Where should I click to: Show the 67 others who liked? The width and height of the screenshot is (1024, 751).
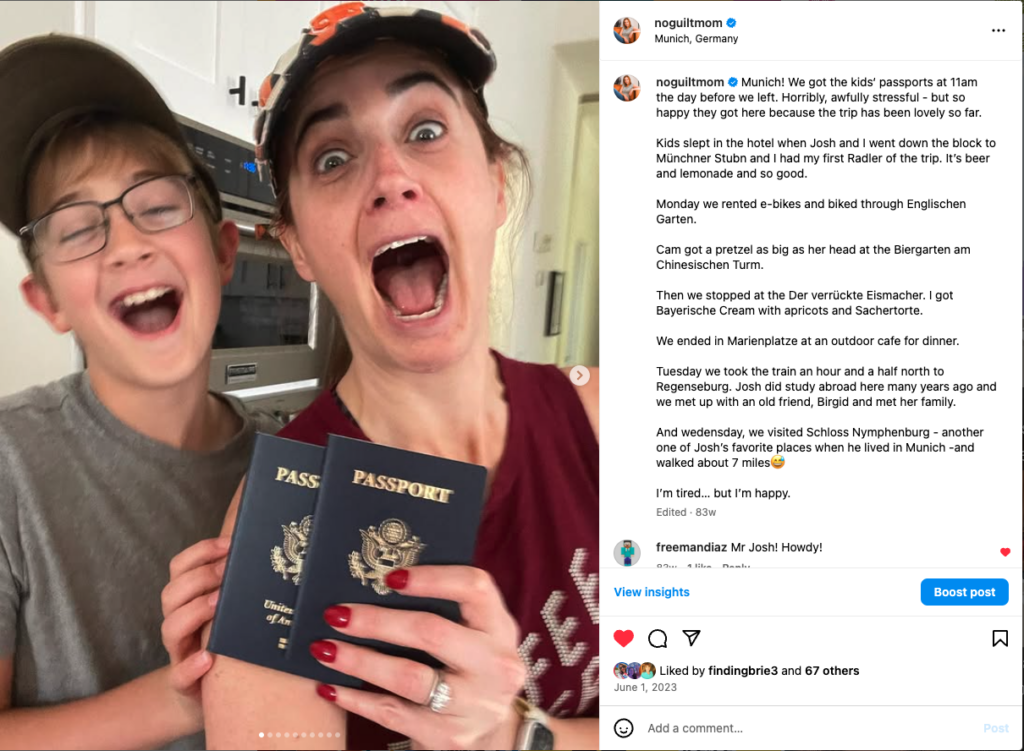click(832, 671)
